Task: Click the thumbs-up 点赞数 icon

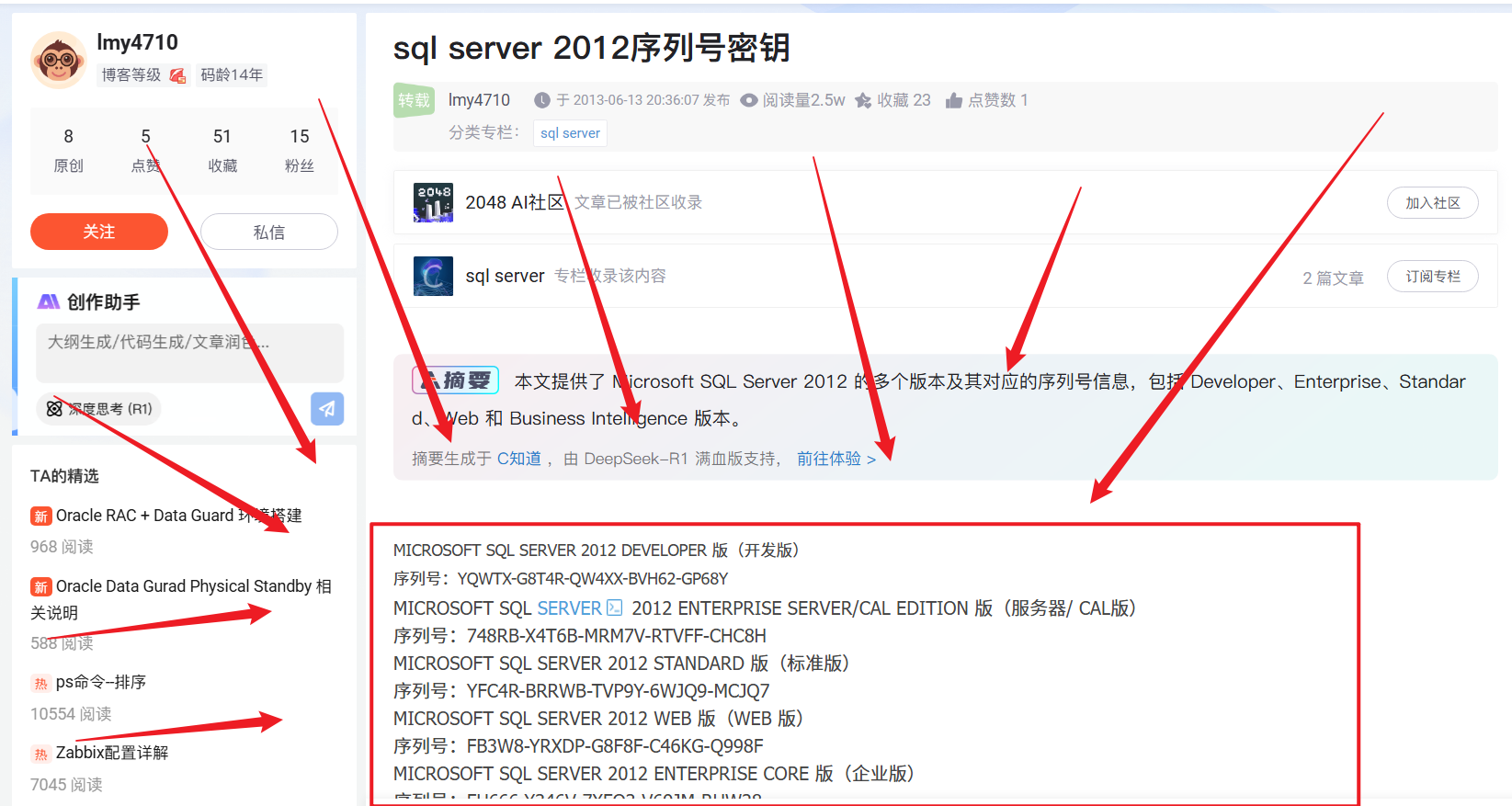Action: 954,100
